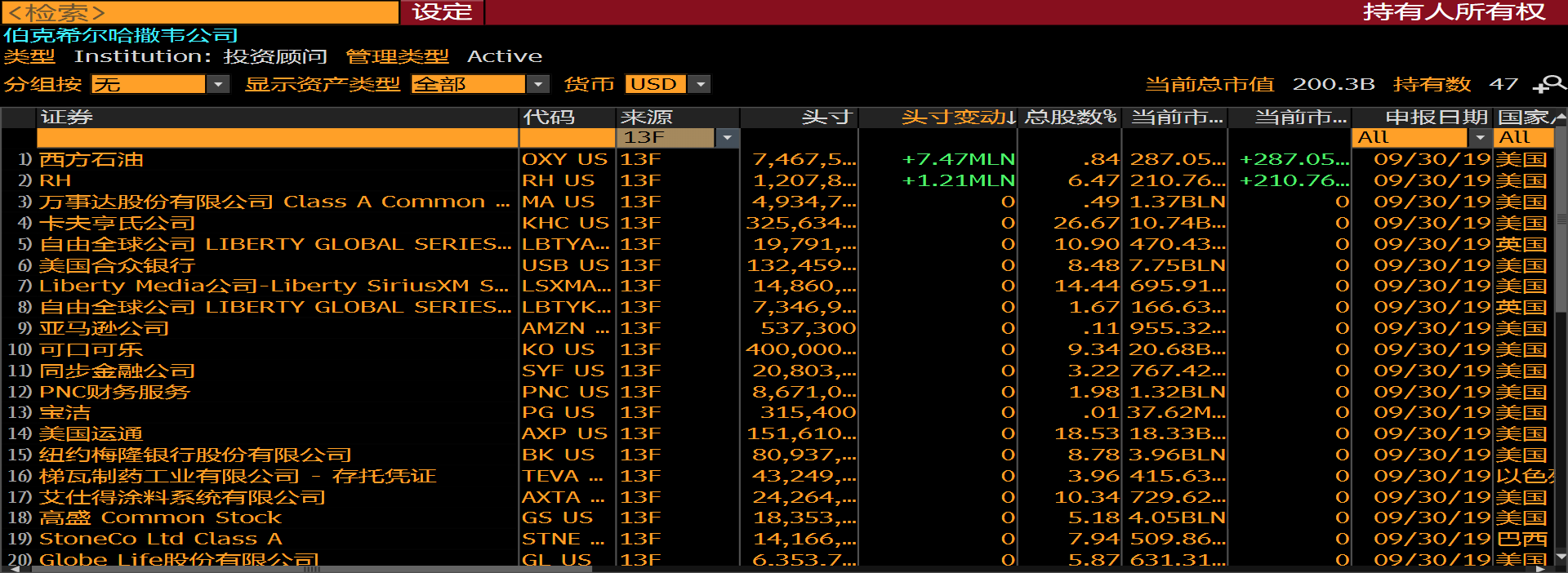Open the 显示资产类型 dropdown arrow

[537, 84]
